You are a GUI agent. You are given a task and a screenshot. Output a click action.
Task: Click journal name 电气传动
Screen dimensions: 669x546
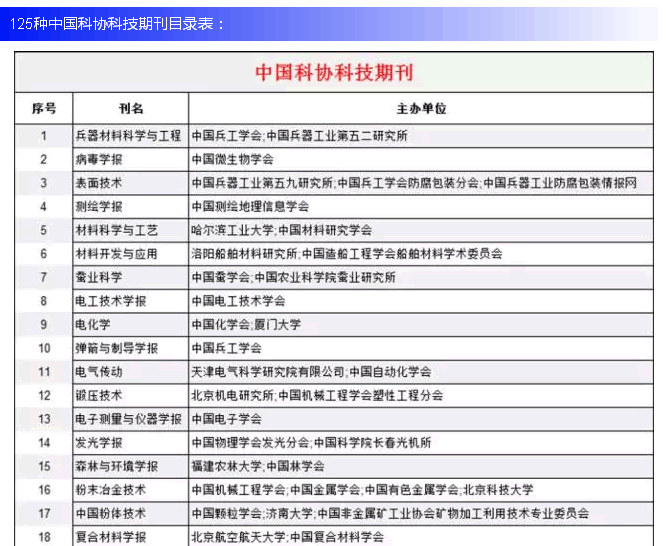pyautogui.click(x=99, y=372)
